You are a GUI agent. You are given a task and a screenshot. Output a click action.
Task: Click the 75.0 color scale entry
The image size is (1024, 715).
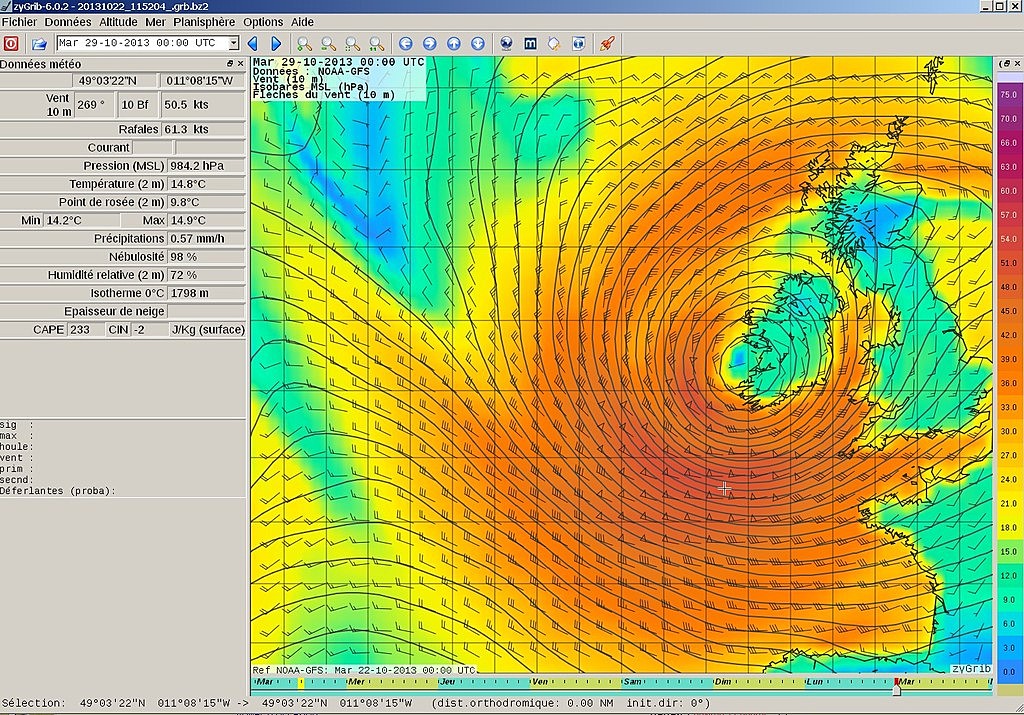(x=1008, y=95)
